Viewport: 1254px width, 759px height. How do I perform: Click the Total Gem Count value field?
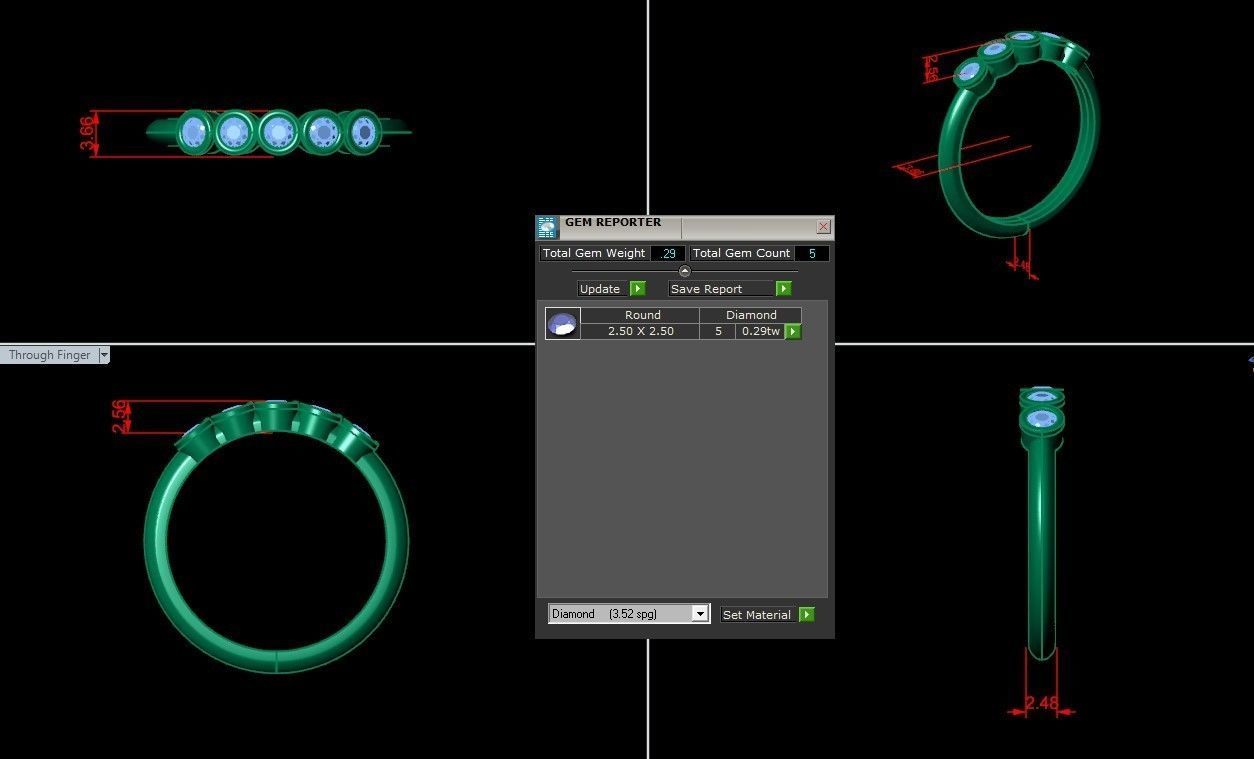click(811, 253)
